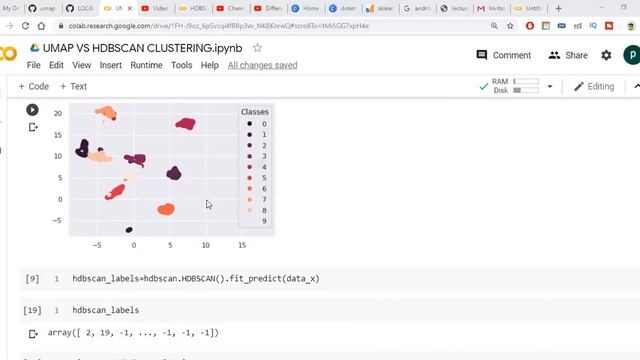
Task: Click class 0 legend color dot
Action: click(249, 123)
